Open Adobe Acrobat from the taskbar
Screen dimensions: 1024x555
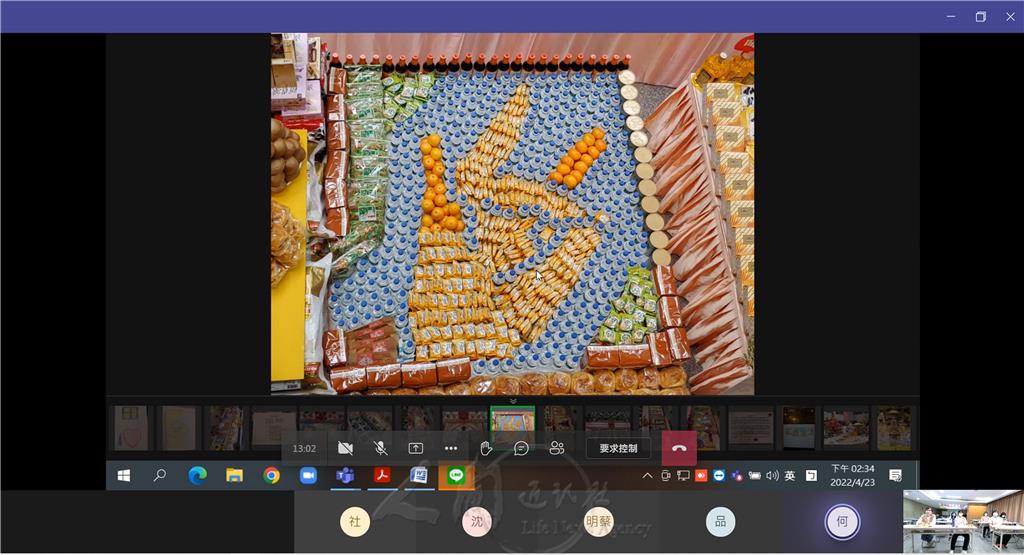click(x=382, y=476)
